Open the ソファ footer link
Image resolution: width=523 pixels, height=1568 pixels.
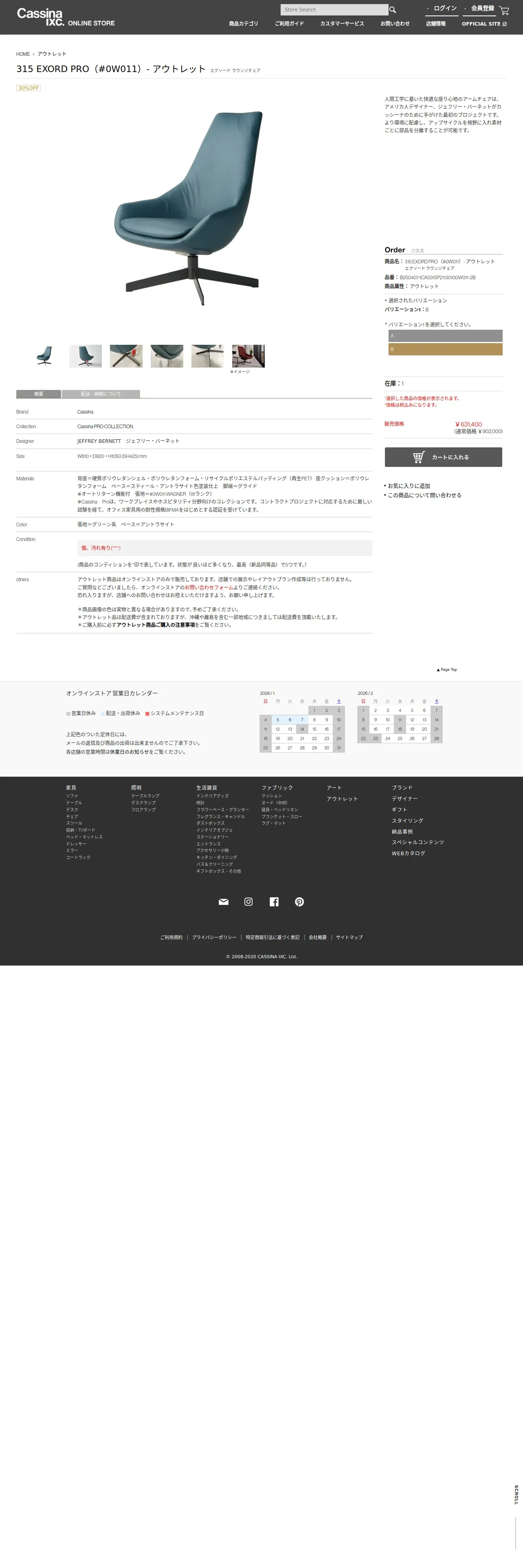point(73,795)
